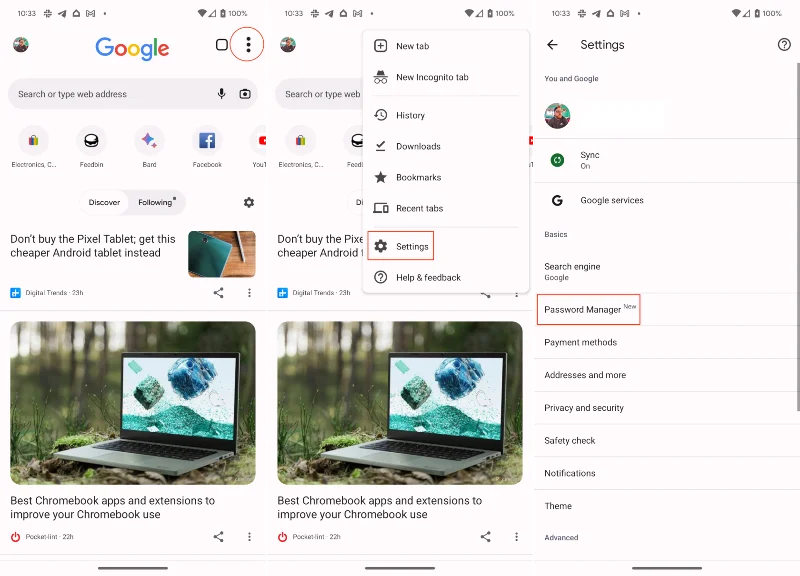800x576 pixels.
Task: Open more options for Chromebook article in left screen
Action: coord(249,537)
